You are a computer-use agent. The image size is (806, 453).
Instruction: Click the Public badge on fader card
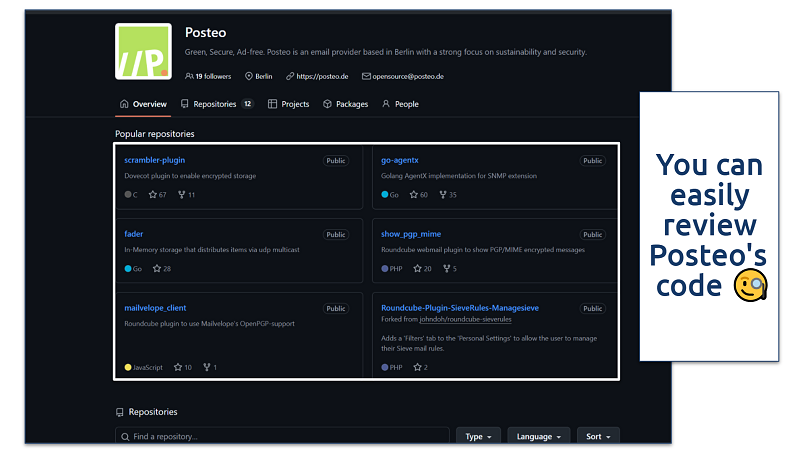click(x=336, y=235)
